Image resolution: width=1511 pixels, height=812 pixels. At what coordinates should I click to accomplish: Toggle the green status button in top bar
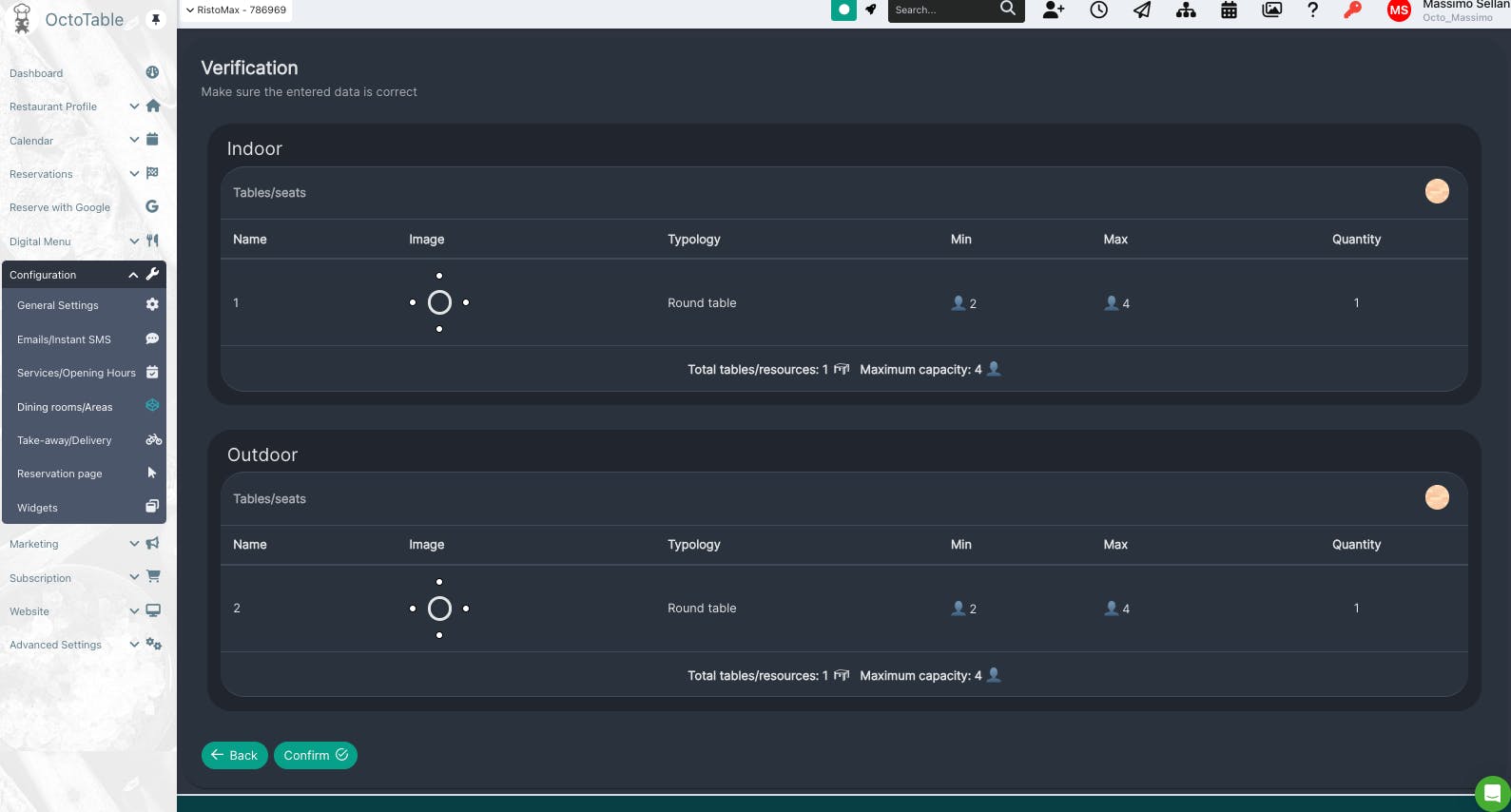(x=843, y=10)
